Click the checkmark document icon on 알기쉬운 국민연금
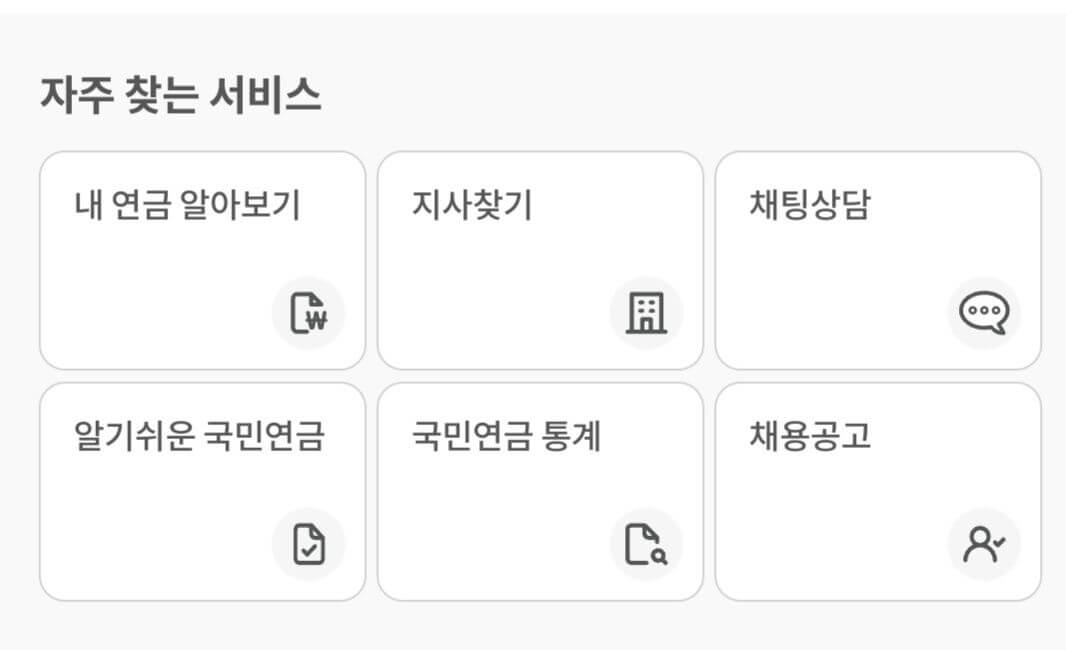The image size is (1066, 650). [308, 544]
